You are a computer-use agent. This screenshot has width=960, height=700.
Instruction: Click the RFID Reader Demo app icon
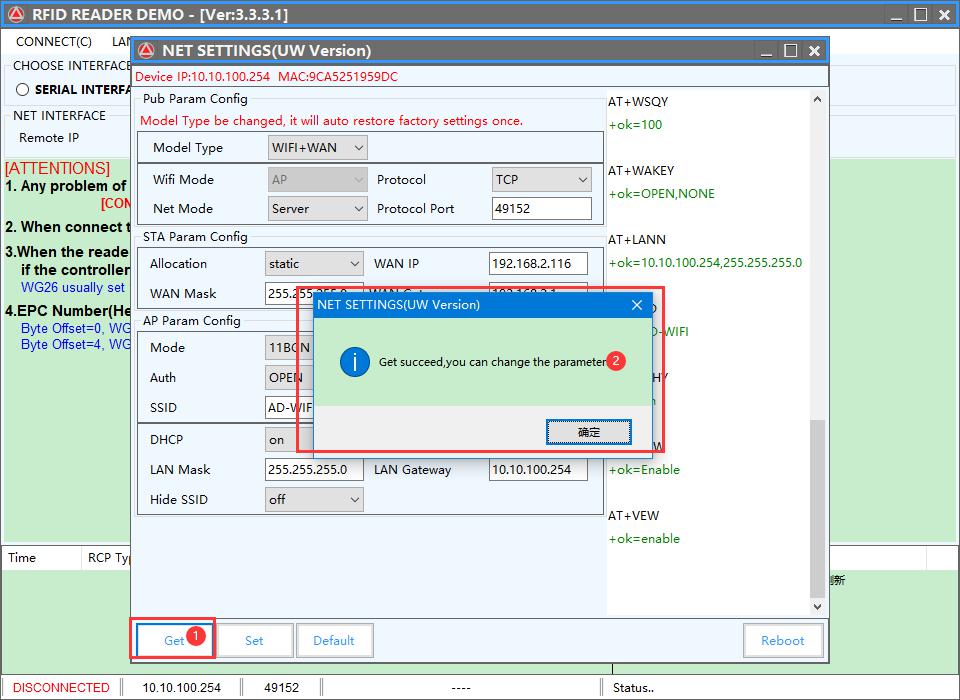pyautogui.click(x=16, y=14)
